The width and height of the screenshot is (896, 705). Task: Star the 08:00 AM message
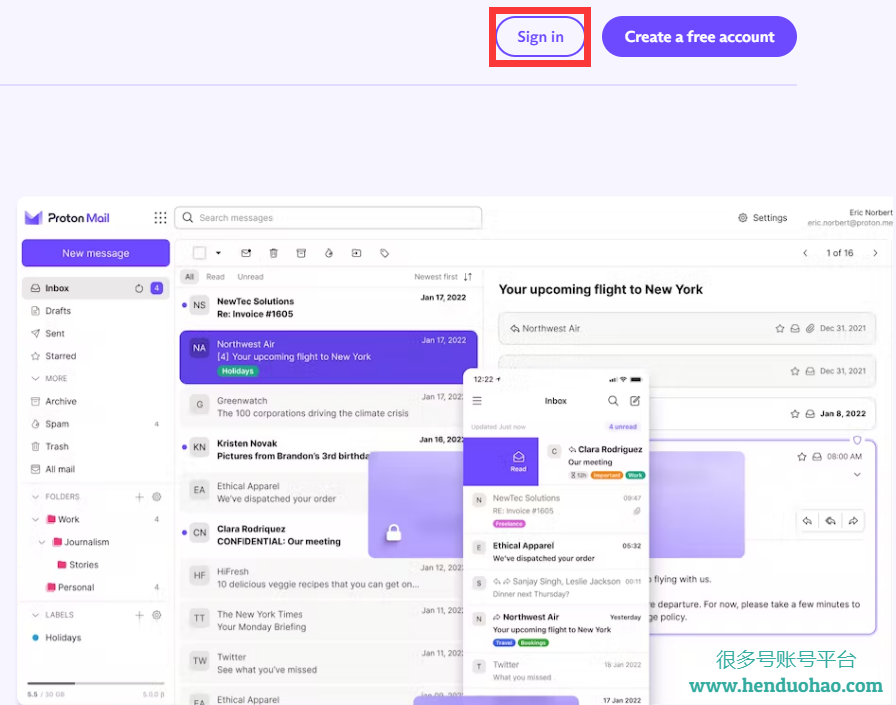(802, 456)
